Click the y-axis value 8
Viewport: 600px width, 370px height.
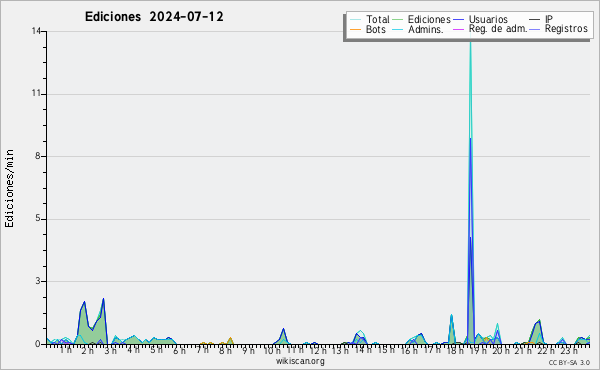pos(38,156)
